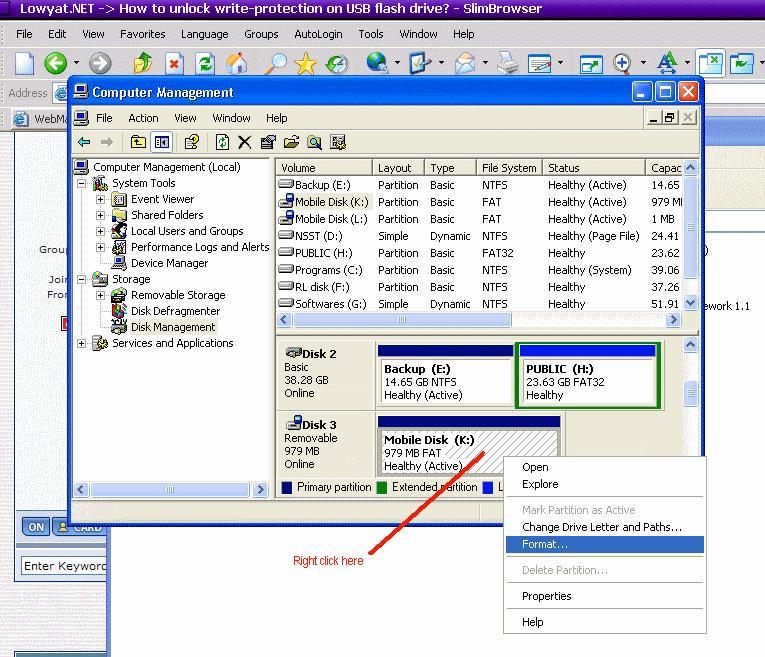Screen dimensions: 765x657
Task: Click the Disk 2 drive icon
Action: click(294, 352)
